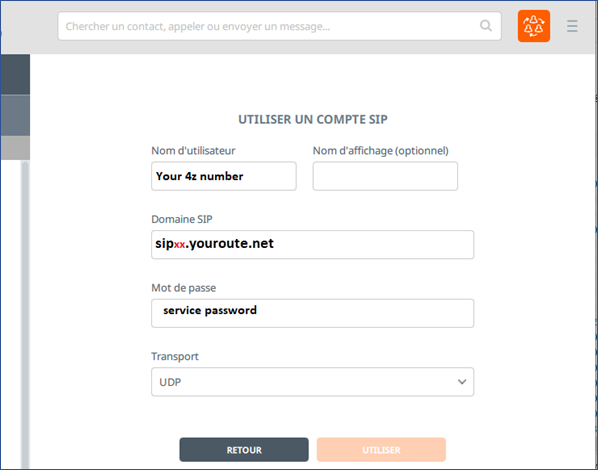
Task: Click the Nom d'affichage (optionnel) label
Action: [x=381, y=151]
